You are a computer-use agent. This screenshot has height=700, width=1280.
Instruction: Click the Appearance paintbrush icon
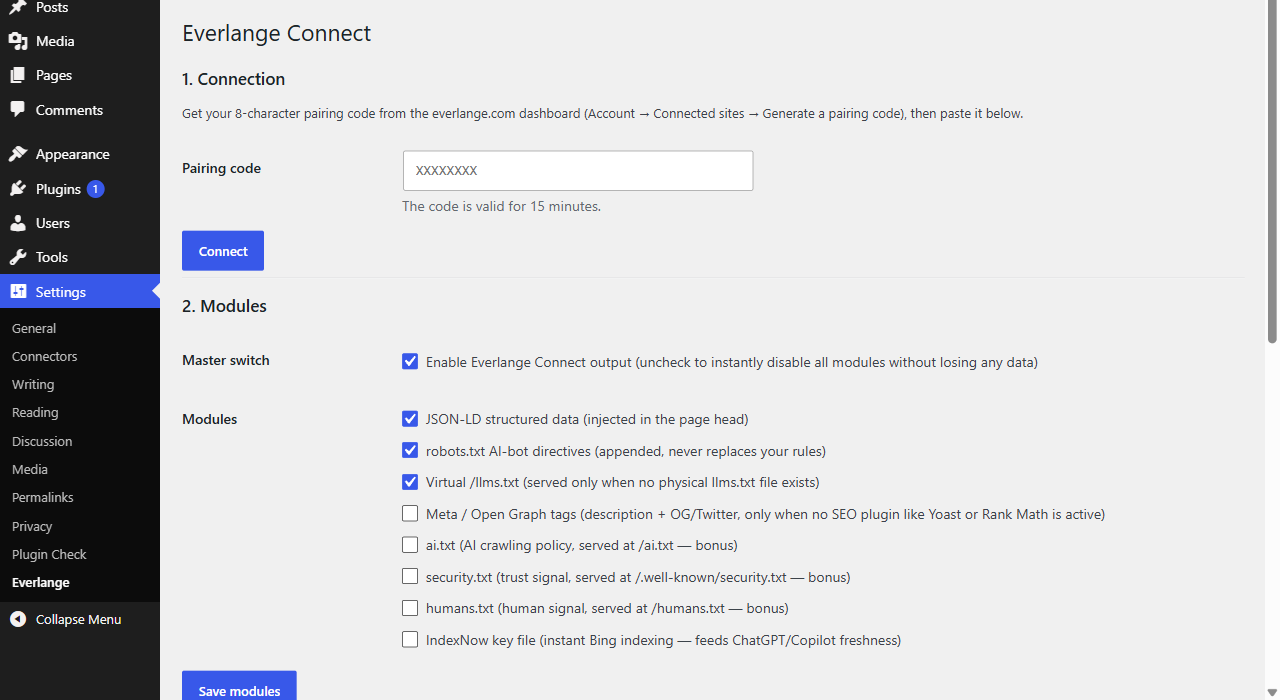coord(18,154)
